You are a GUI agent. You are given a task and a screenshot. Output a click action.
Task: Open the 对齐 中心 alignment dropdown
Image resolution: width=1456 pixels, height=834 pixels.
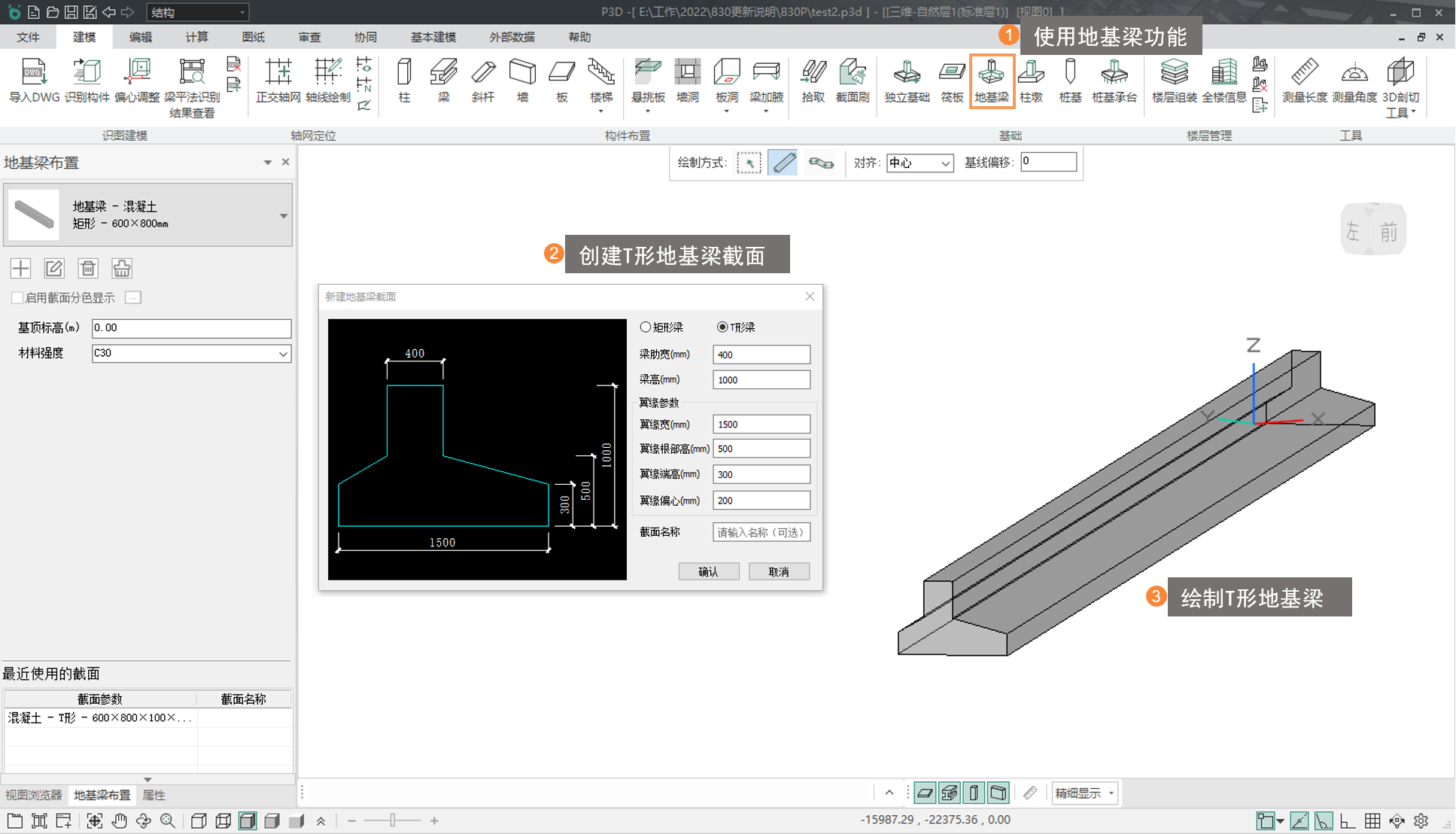click(919, 163)
